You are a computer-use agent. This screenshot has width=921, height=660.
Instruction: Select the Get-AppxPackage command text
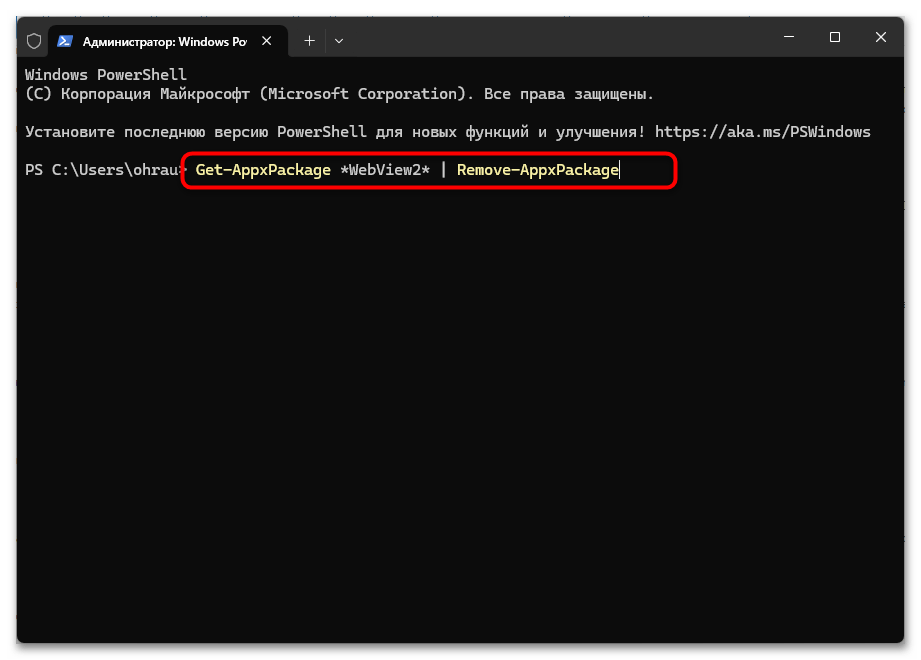pyautogui.click(x=262, y=169)
